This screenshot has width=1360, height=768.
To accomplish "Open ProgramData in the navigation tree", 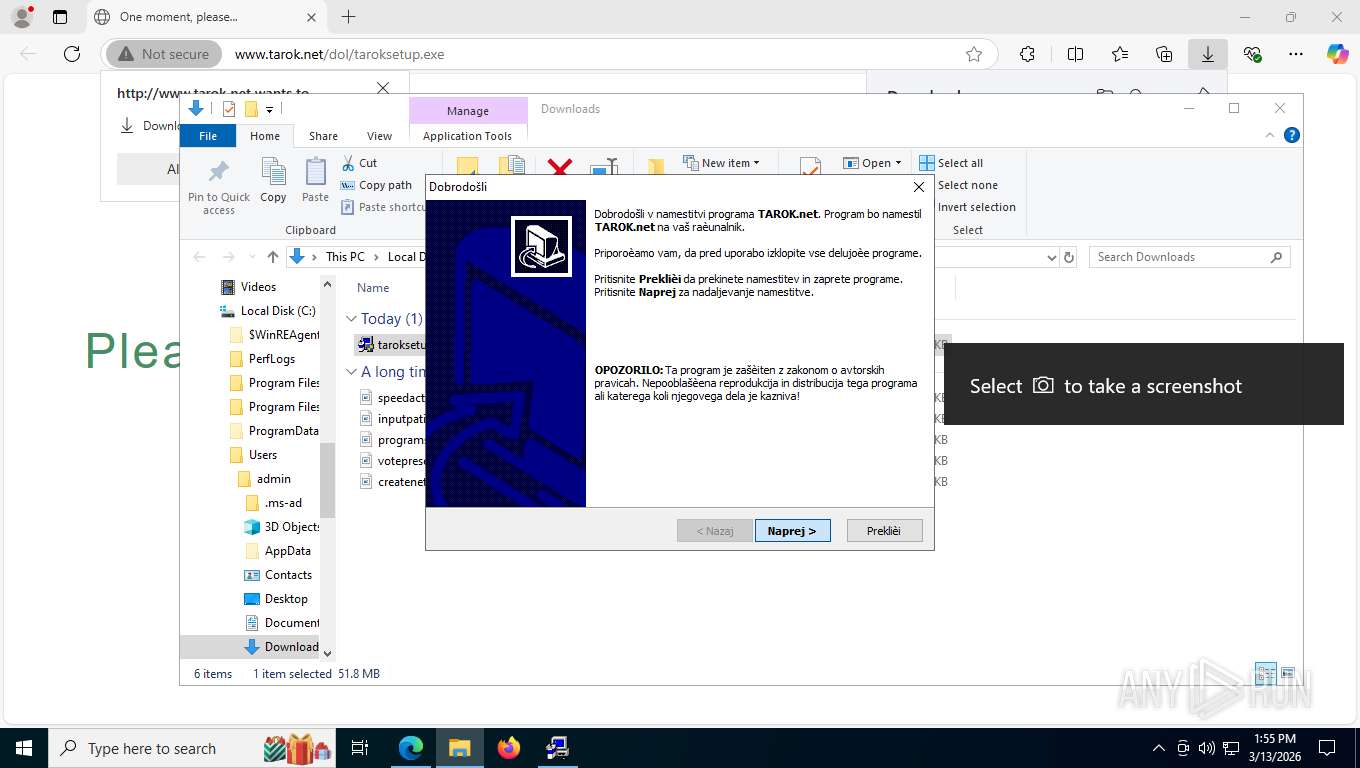I will click(x=275, y=431).
